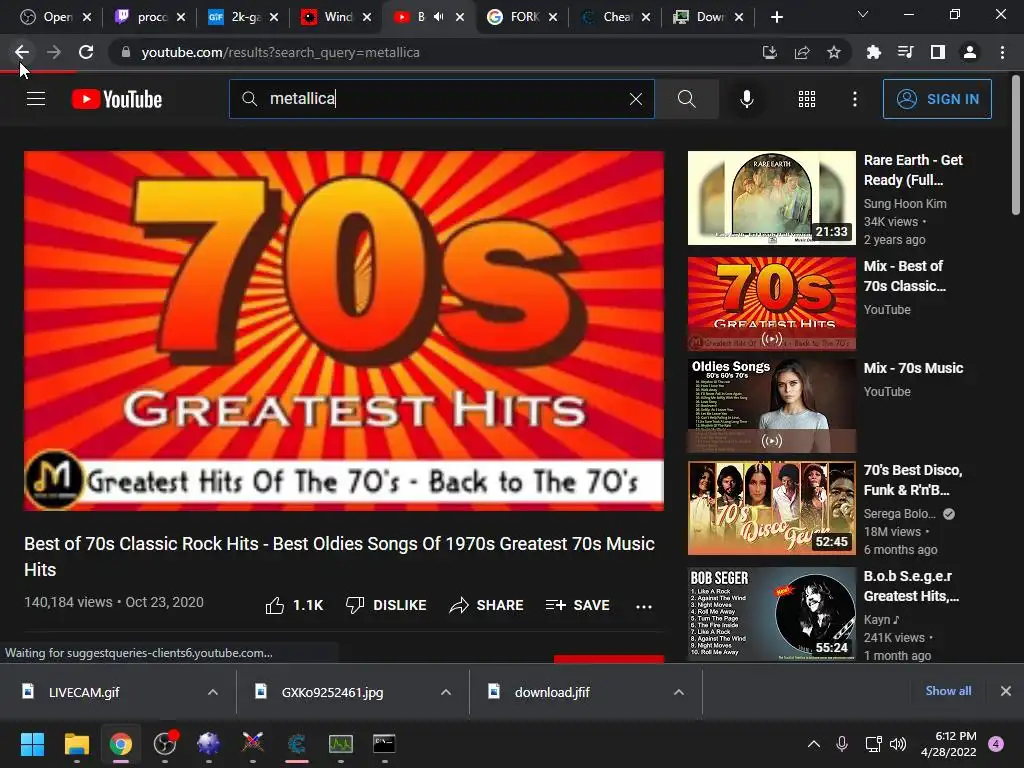
Task: Open the YouTube apps grid icon
Action: click(x=807, y=99)
